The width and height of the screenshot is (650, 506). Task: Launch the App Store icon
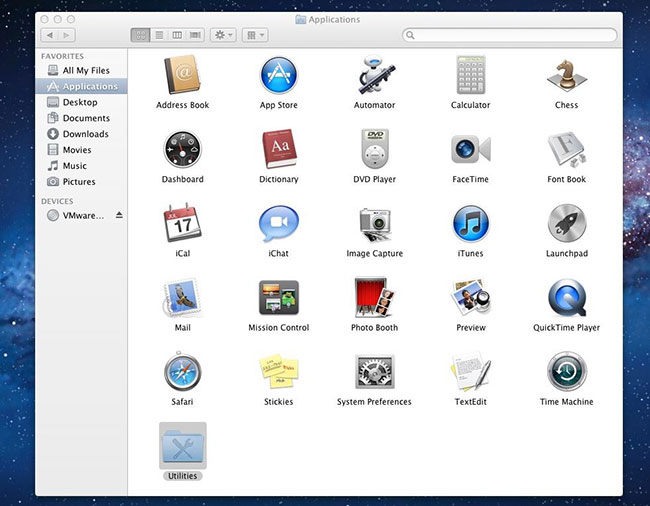tap(279, 75)
